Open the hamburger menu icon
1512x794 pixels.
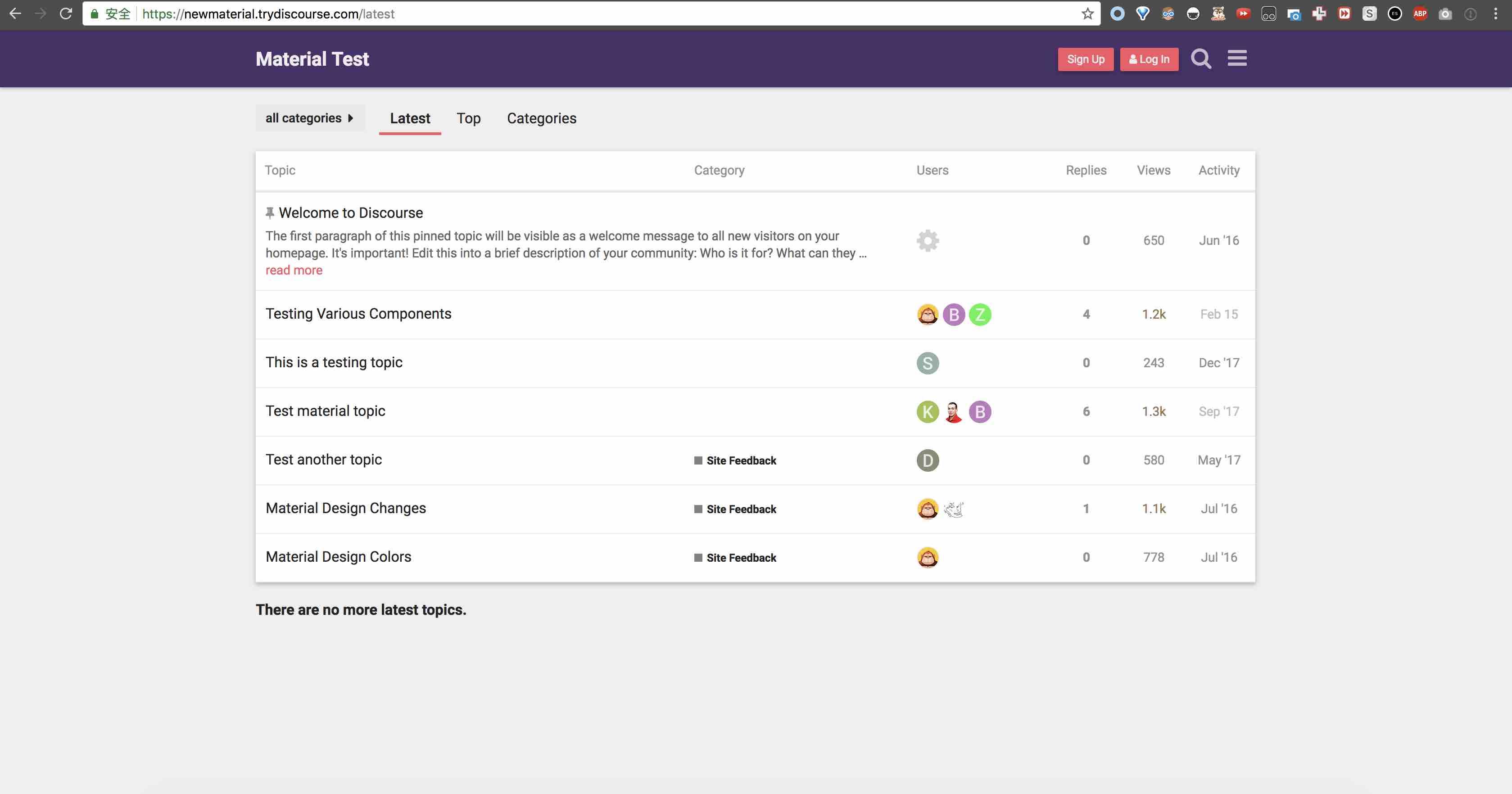[1237, 59]
